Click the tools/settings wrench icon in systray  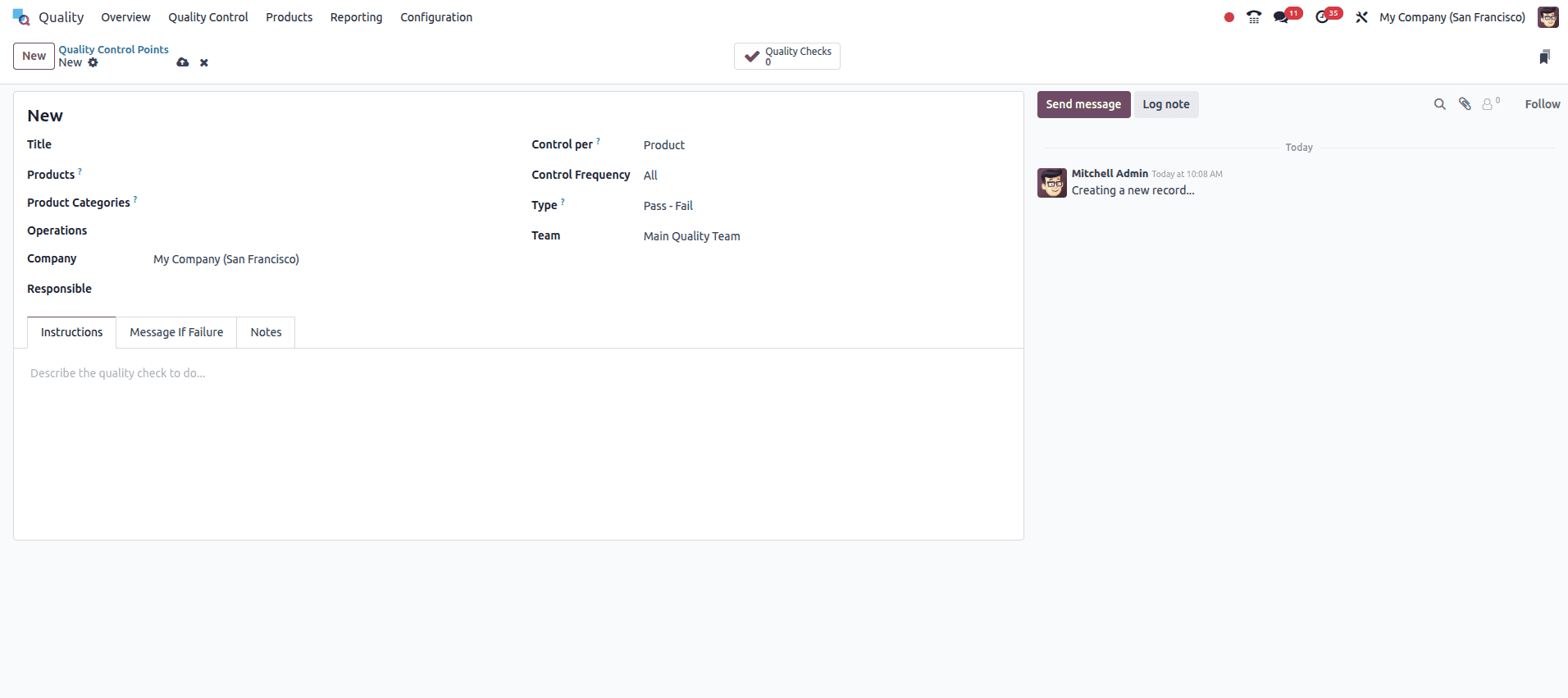pos(1361,16)
